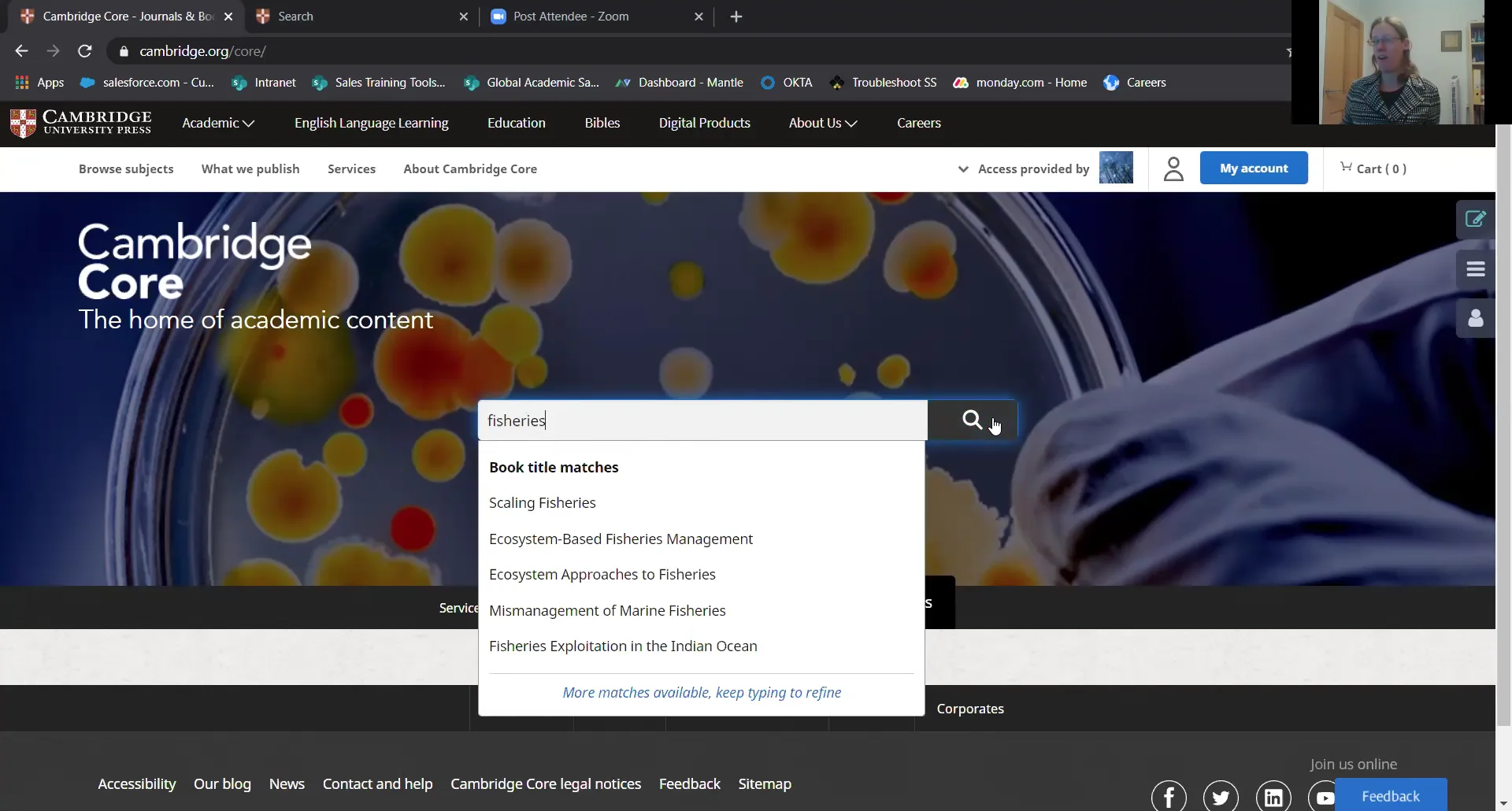Click the cambridge.org/core address bar
The width and height of the screenshot is (1512, 811).
(693, 51)
